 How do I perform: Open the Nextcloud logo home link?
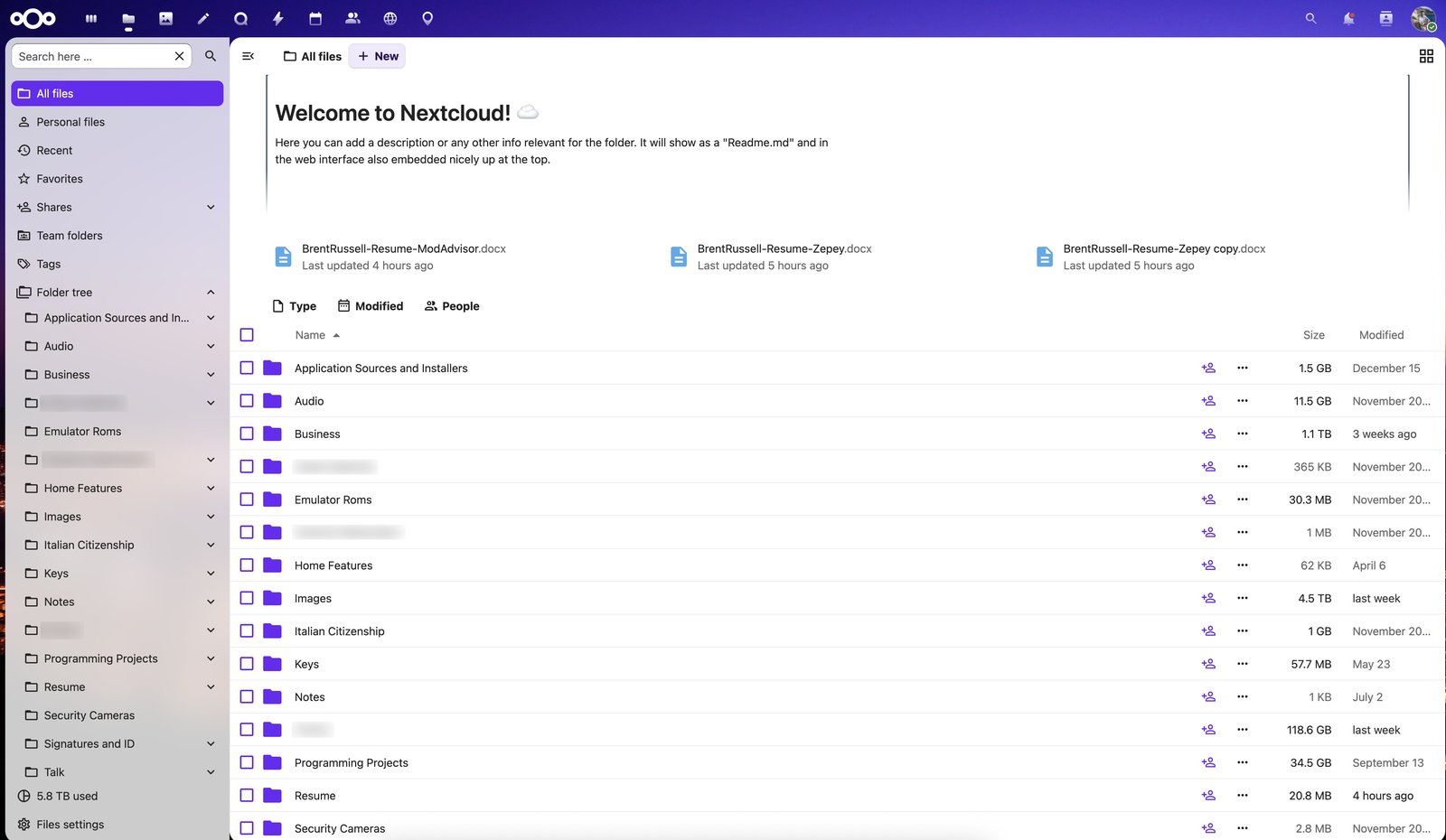click(x=33, y=18)
